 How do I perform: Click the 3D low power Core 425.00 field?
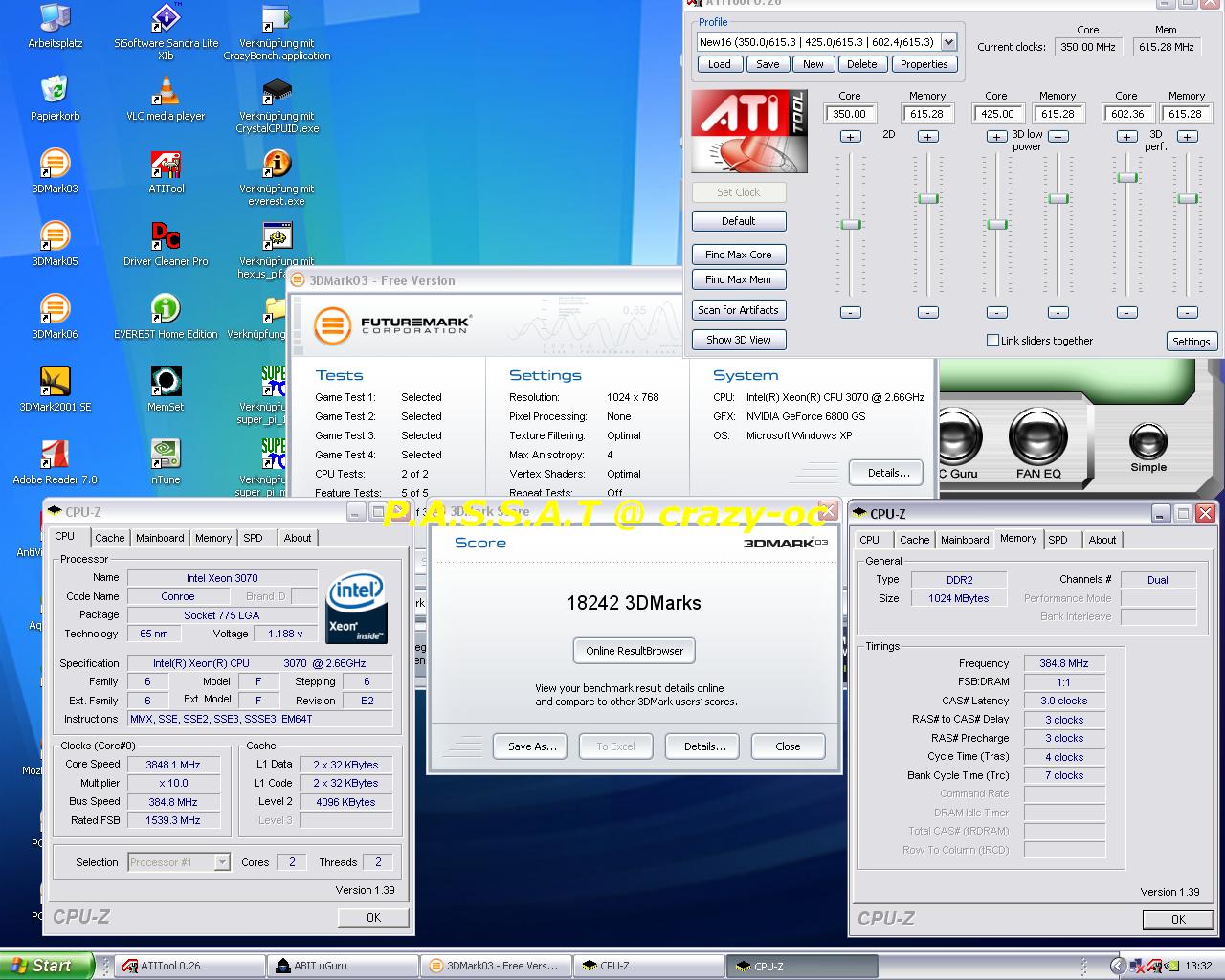coord(996,113)
